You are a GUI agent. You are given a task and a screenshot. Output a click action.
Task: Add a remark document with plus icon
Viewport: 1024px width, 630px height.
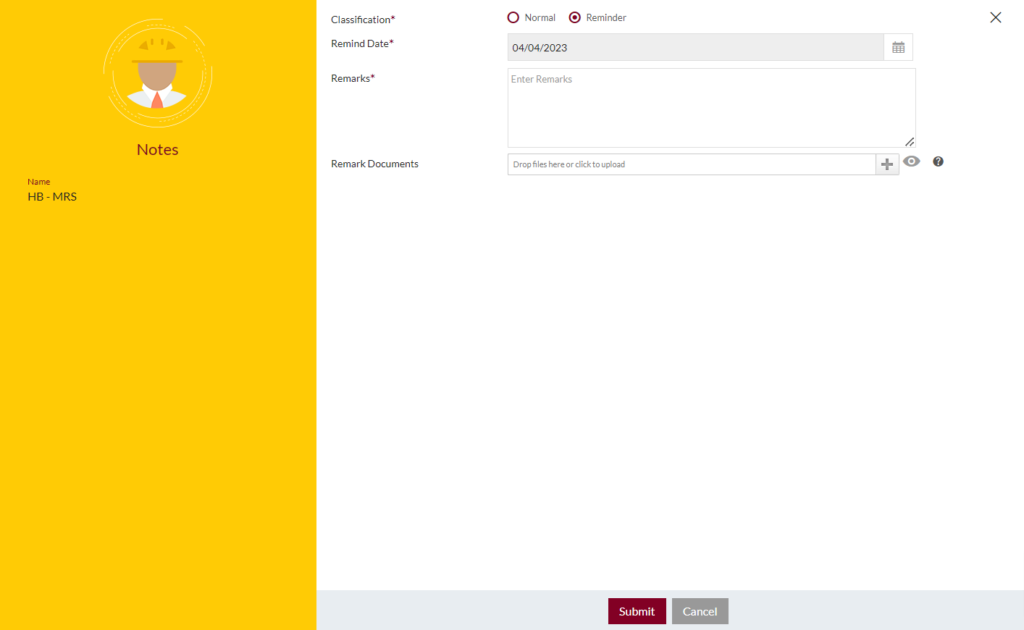(887, 165)
